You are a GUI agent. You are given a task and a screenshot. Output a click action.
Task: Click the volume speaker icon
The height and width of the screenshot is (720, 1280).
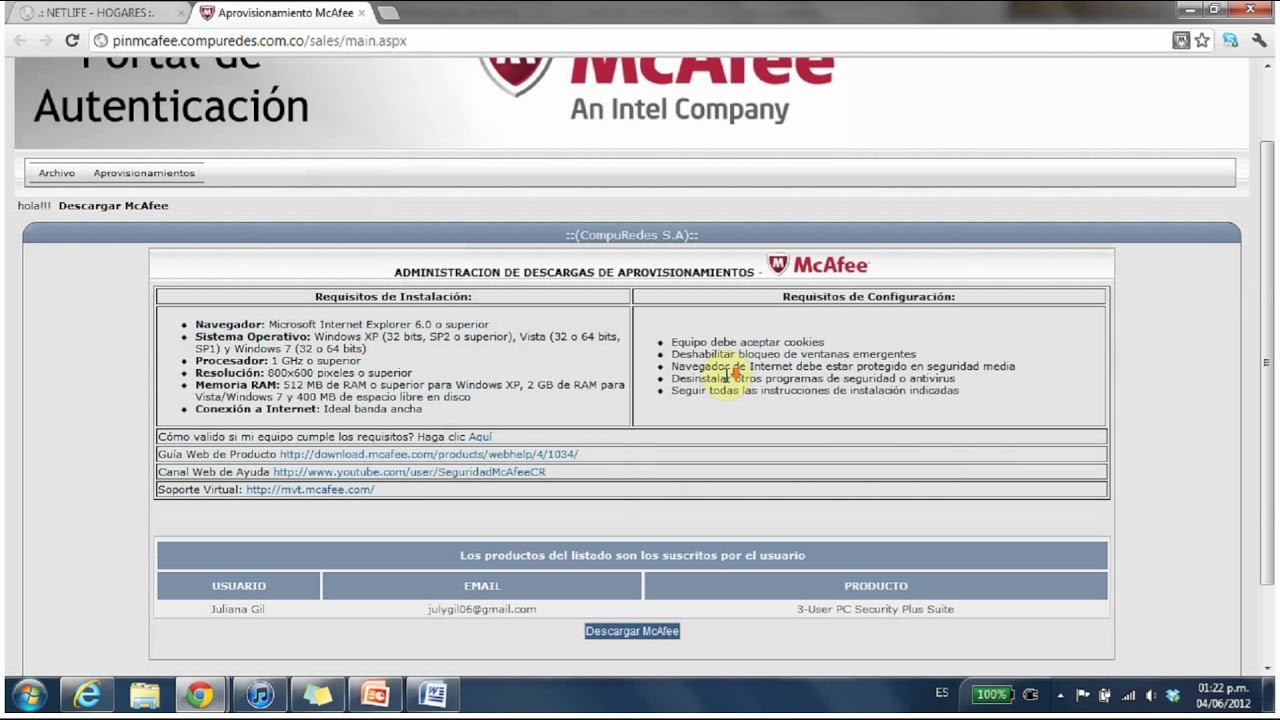pyautogui.click(x=1151, y=695)
